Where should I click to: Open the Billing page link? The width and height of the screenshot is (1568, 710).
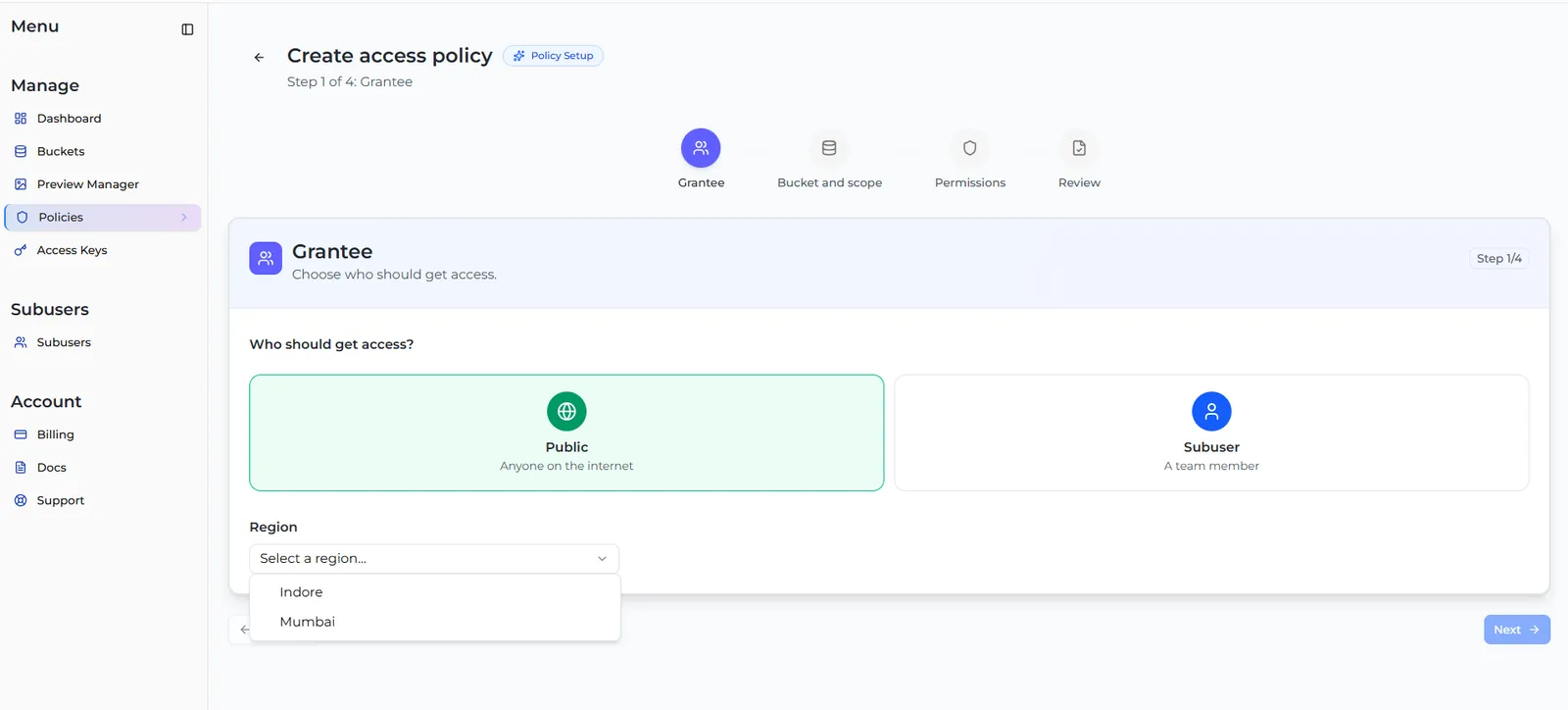pyautogui.click(x=55, y=434)
